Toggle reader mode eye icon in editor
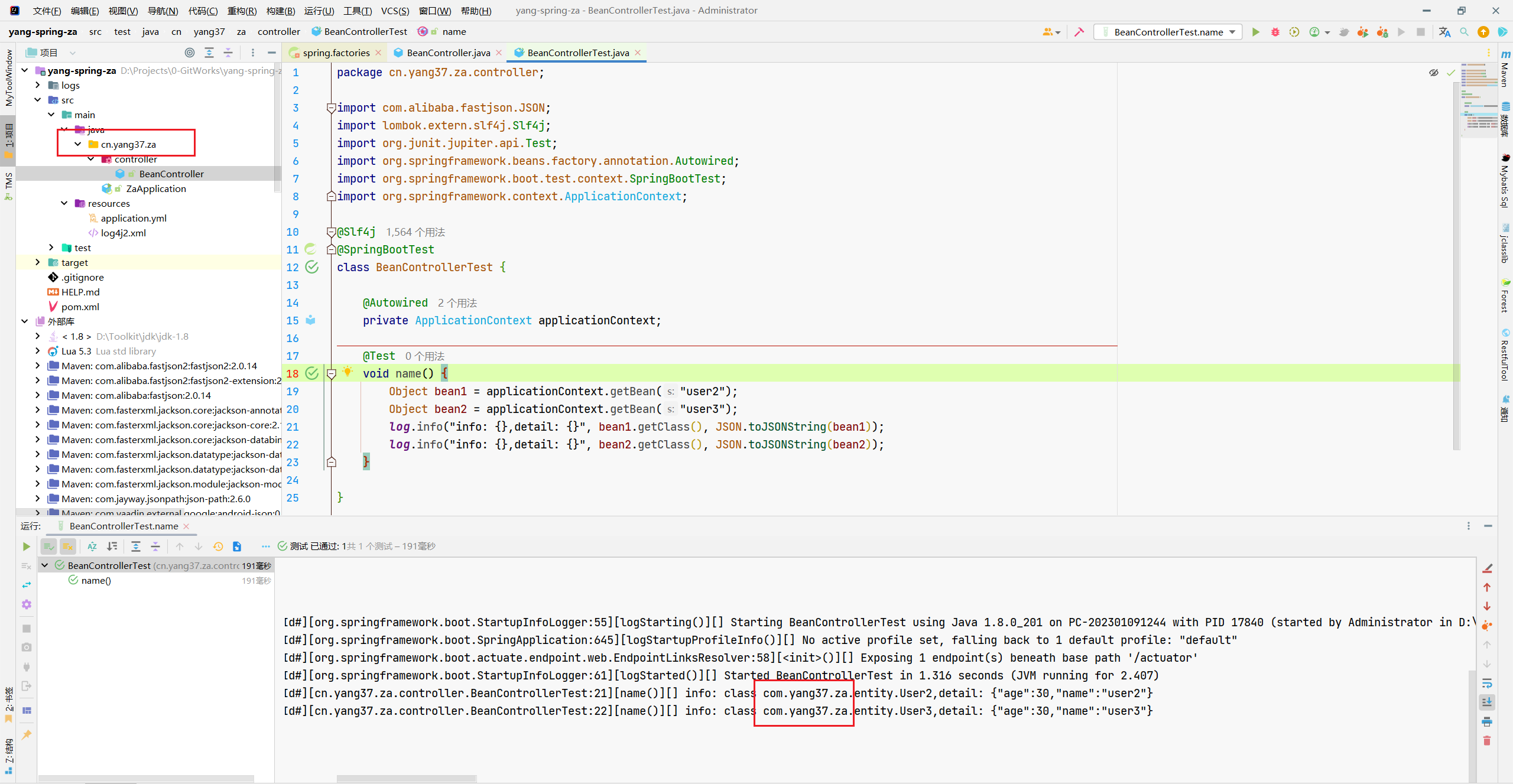The width and height of the screenshot is (1513, 784). [1434, 73]
